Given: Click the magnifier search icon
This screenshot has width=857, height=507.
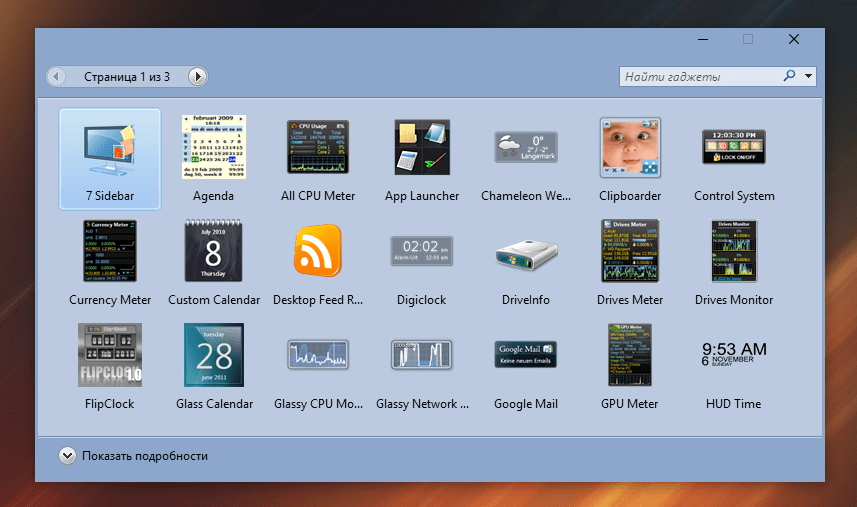Looking at the screenshot, I should tap(789, 76).
